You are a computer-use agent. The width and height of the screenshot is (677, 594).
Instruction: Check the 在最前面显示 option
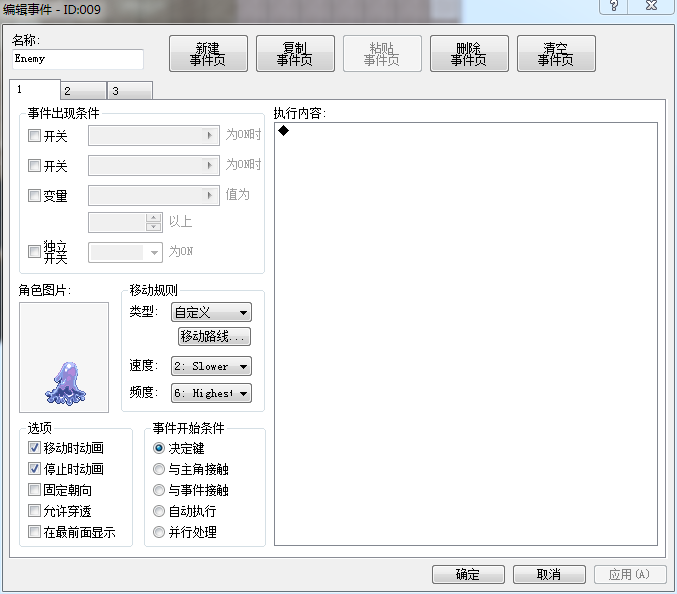[34, 532]
